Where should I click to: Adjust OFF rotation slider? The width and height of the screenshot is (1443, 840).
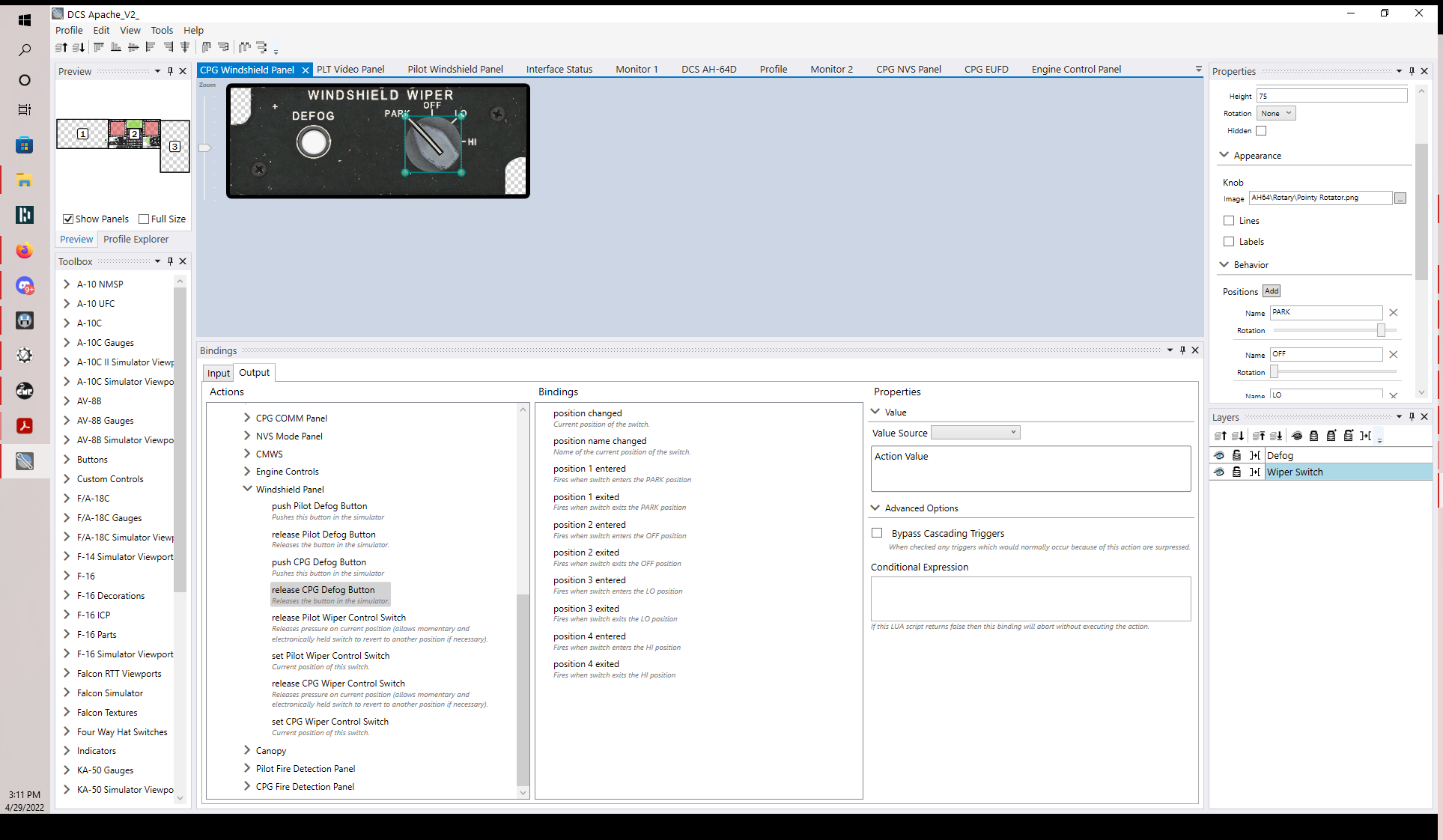click(1275, 371)
